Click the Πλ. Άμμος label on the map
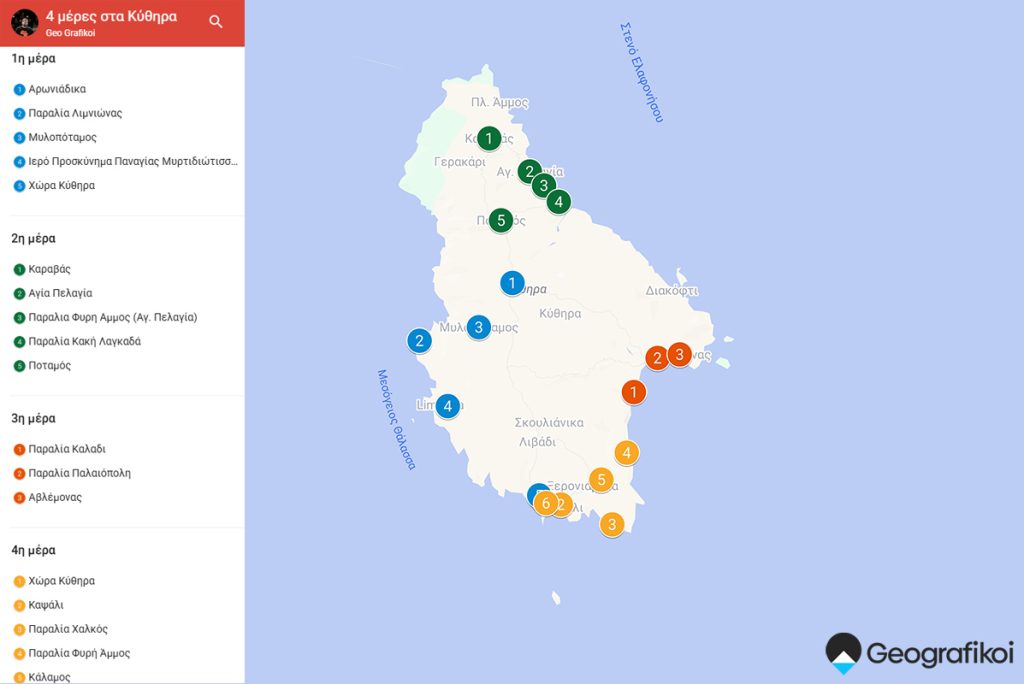Viewport: 1024px width, 684px height. [500, 103]
